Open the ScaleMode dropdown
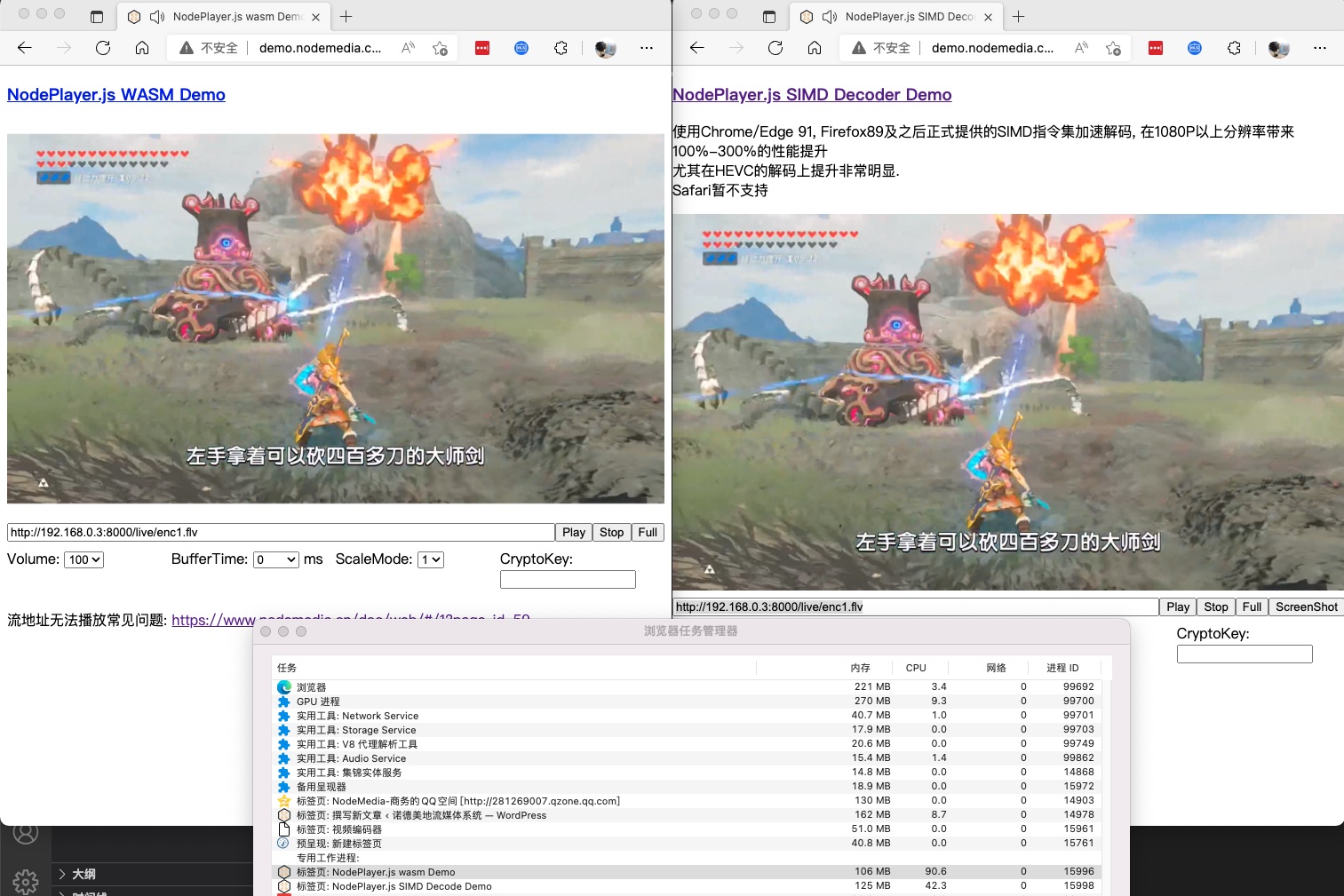This screenshot has width=1344, height=896. point(430,559)
